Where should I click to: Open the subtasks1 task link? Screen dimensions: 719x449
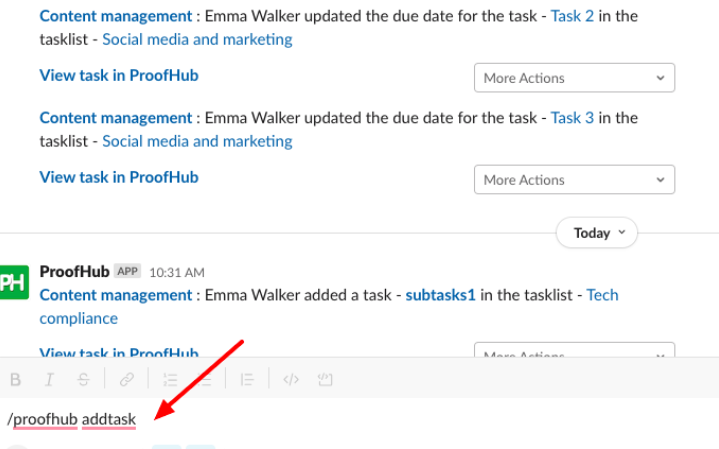pos(440,295)
